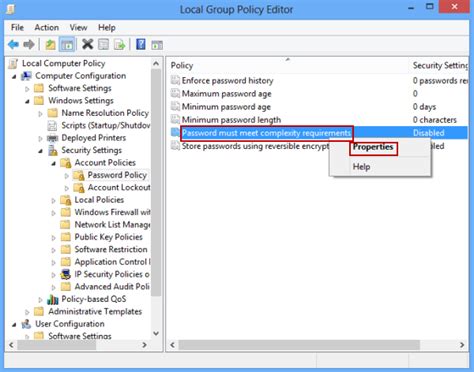474x372 pixels.
Task: Expand the Policy-based QoS node
Action: 40,300
